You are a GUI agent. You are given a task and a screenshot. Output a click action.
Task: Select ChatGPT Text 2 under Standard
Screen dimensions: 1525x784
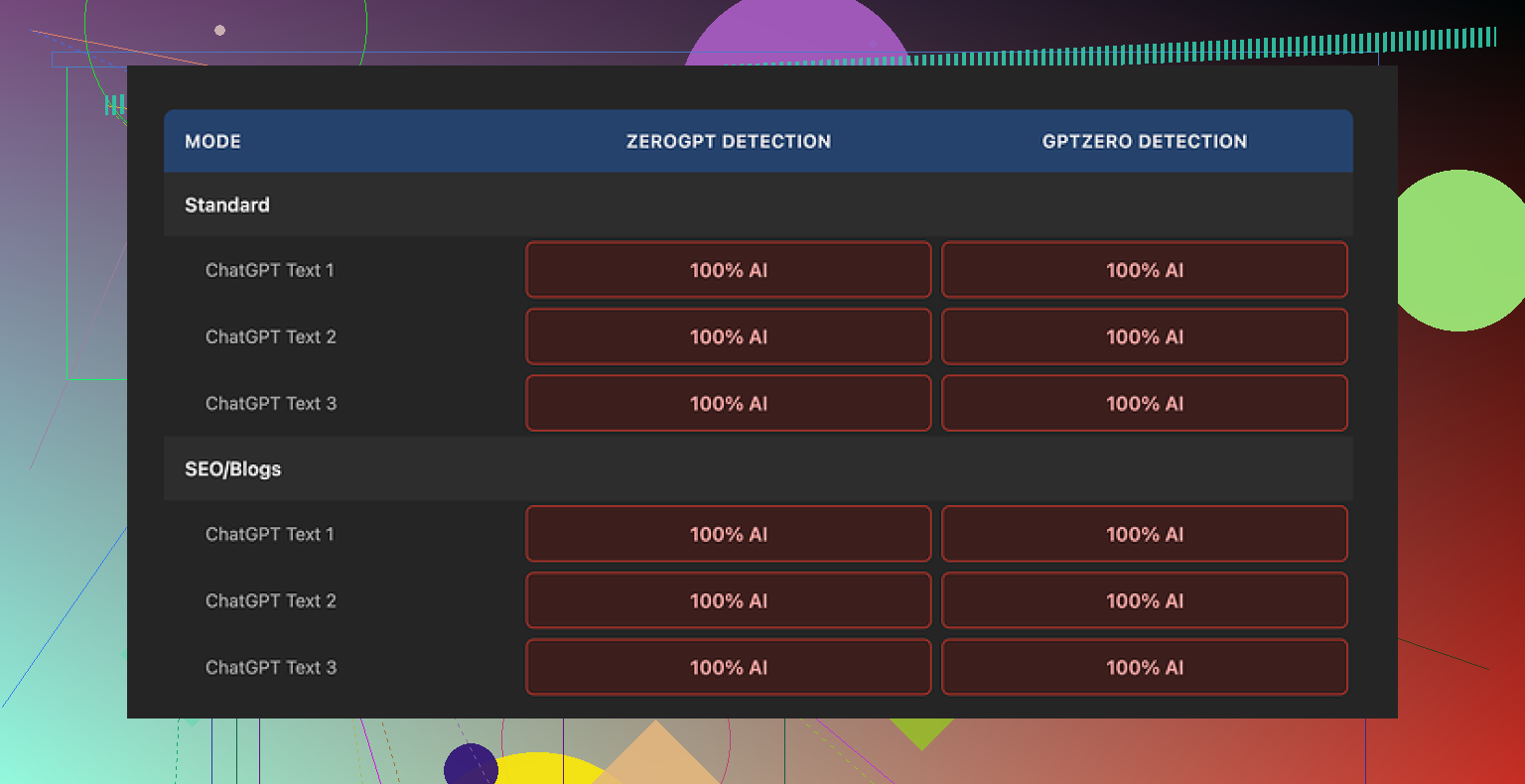[x=270, y=336]
